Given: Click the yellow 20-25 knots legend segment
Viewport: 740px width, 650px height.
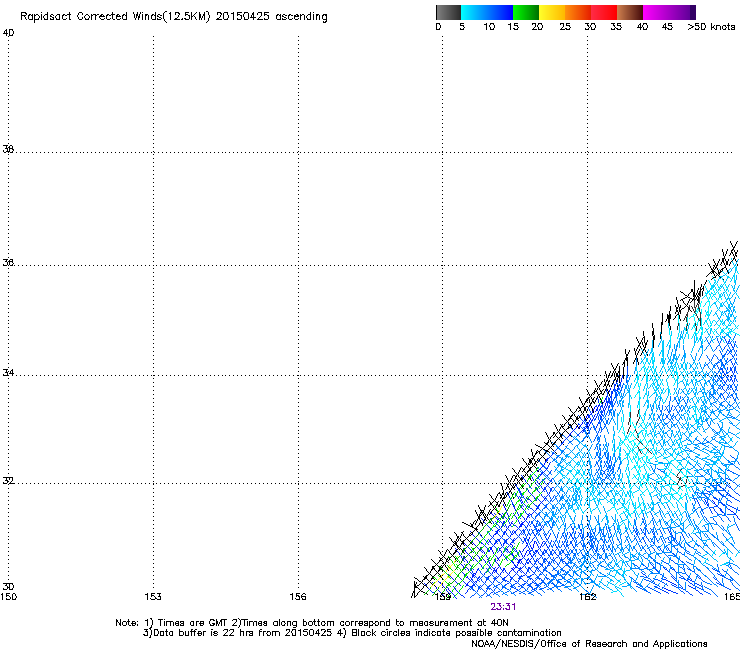Looking at the screenshot, I should click(552, 12).
